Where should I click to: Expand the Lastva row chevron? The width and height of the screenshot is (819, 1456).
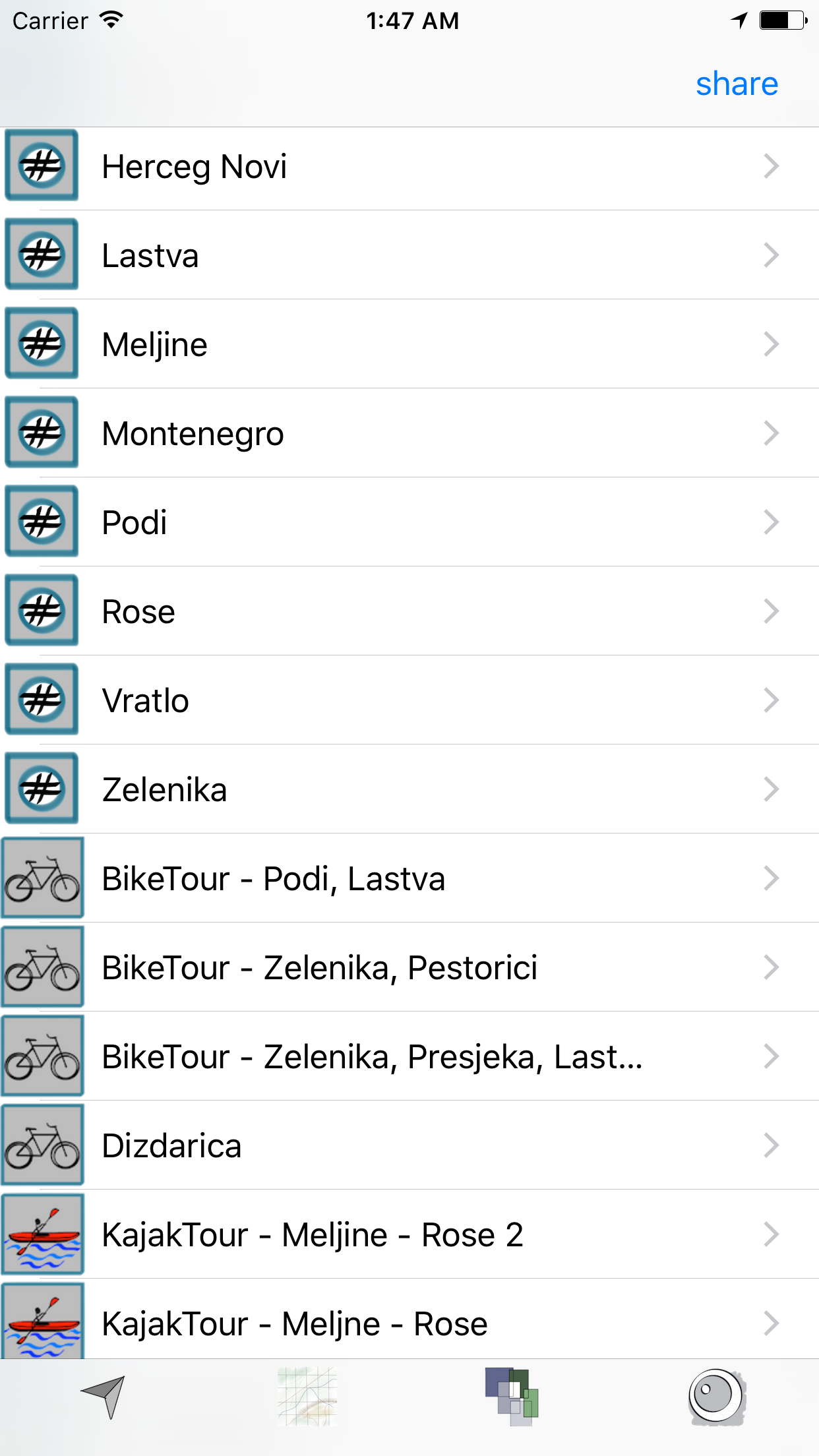(771, 255)
